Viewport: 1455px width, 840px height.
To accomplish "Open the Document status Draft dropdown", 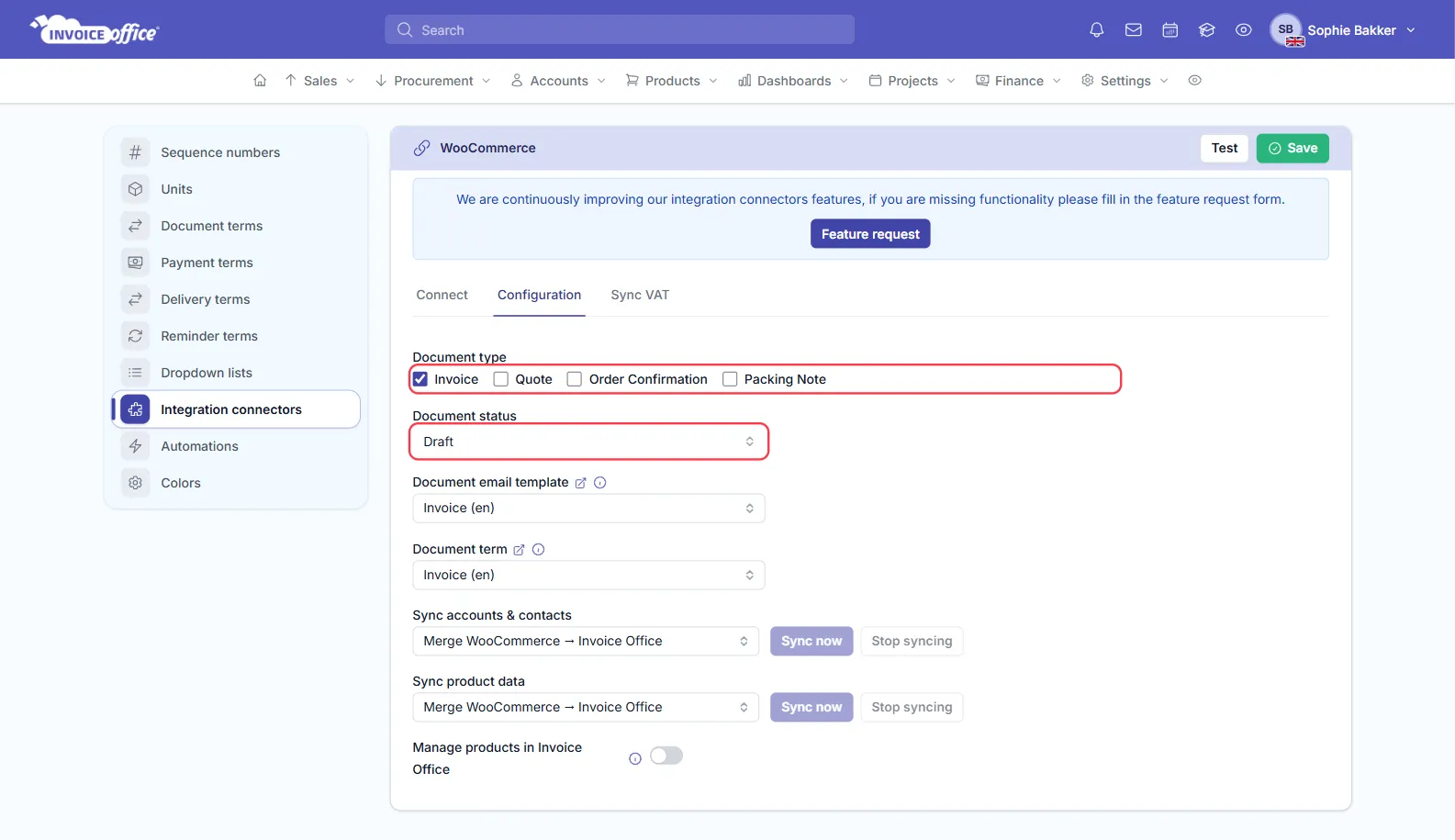I will [x=588, y=442].
